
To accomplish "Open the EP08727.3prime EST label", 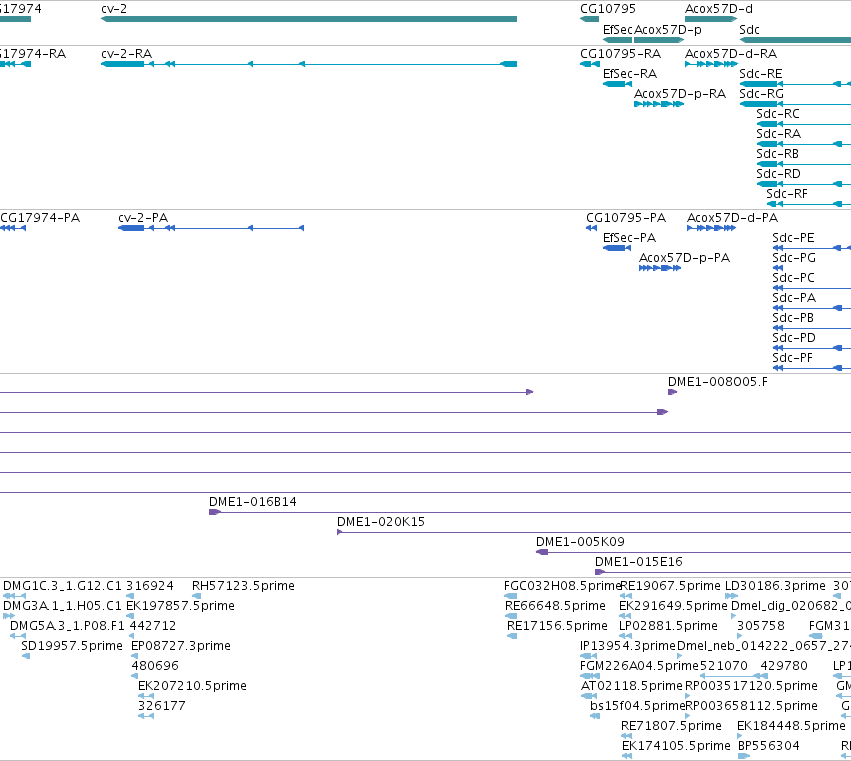I will [x=181, y=646].
